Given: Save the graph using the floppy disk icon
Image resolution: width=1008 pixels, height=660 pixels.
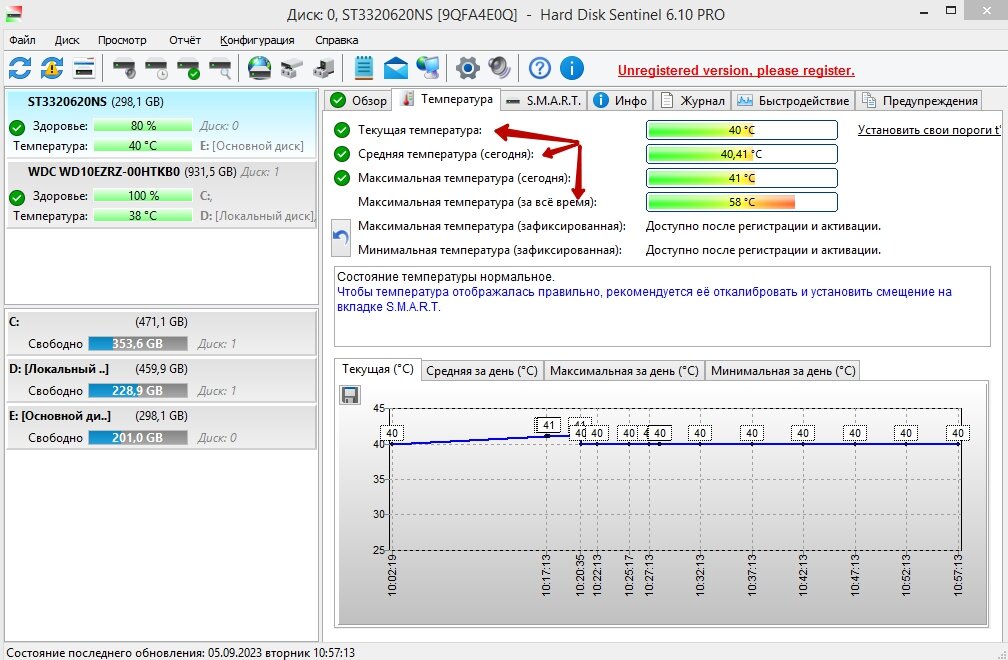Looking at the screenshot, I should pos(350,395).
